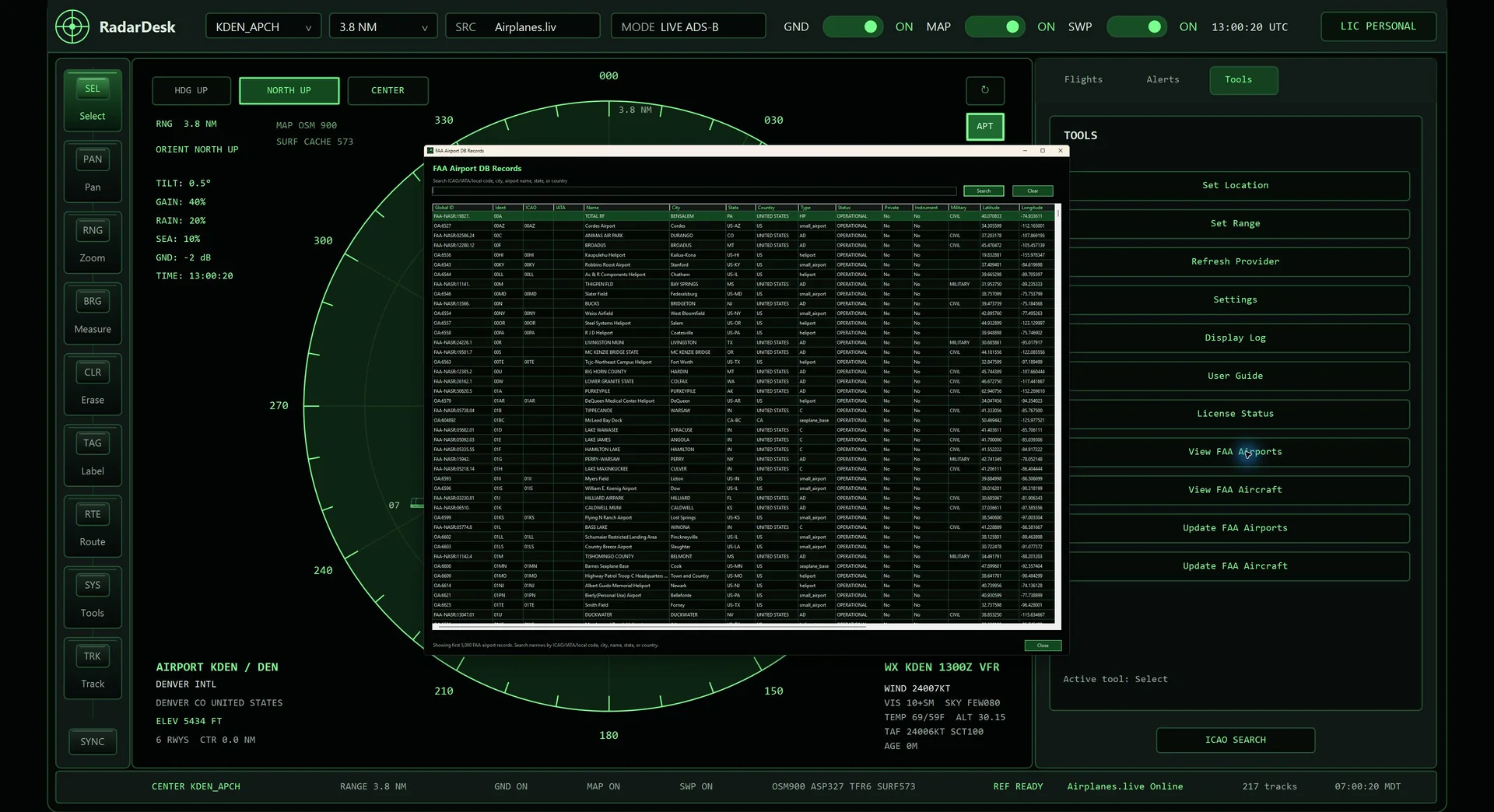The height and width of the screenshot is (812, 1494).
Task: Set orientation to NORTH UP
Action: coord(289,90)
